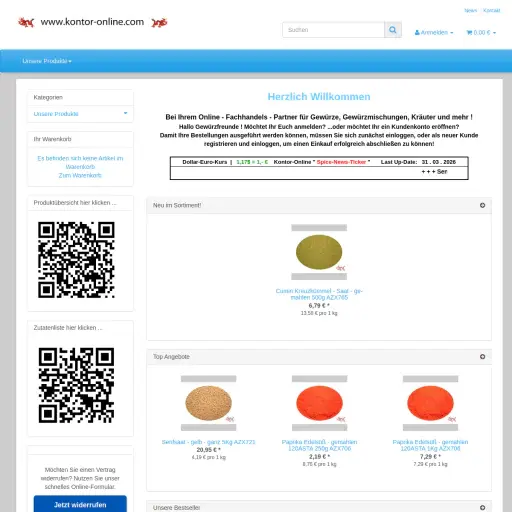Open Unsere Produkte menu in blue navbar
The image size is (512, 512).
tap(47, 61)
